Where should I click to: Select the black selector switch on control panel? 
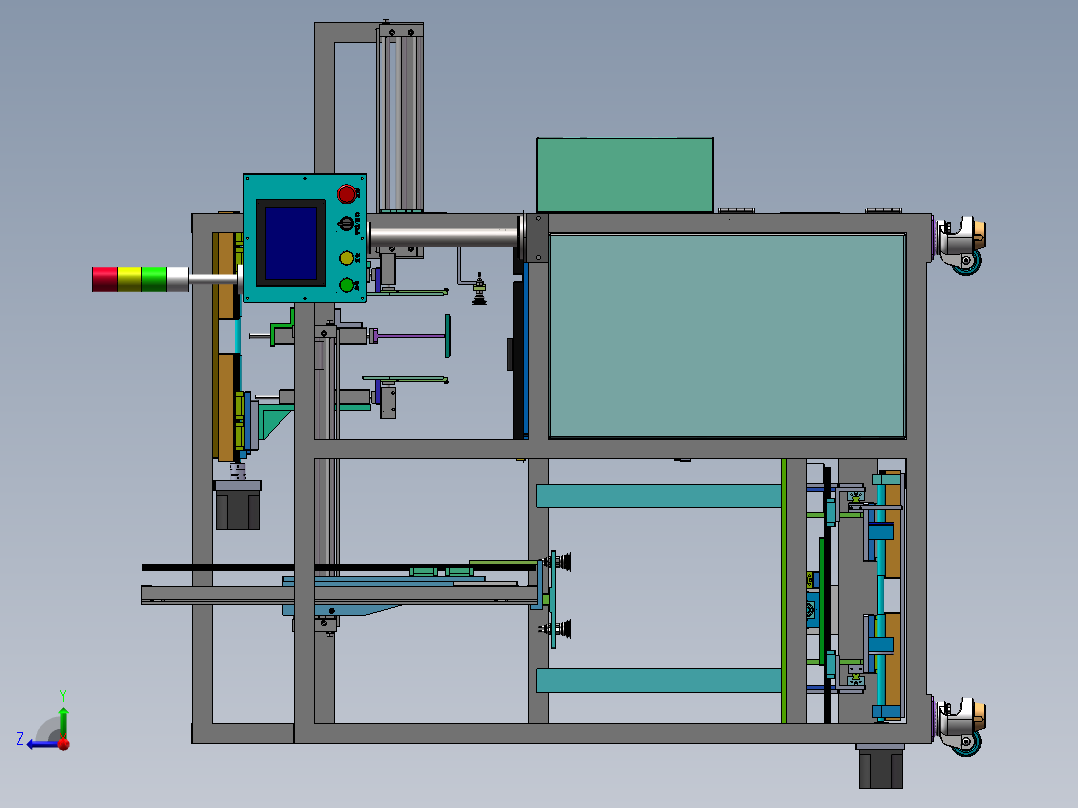pos(346,224)
